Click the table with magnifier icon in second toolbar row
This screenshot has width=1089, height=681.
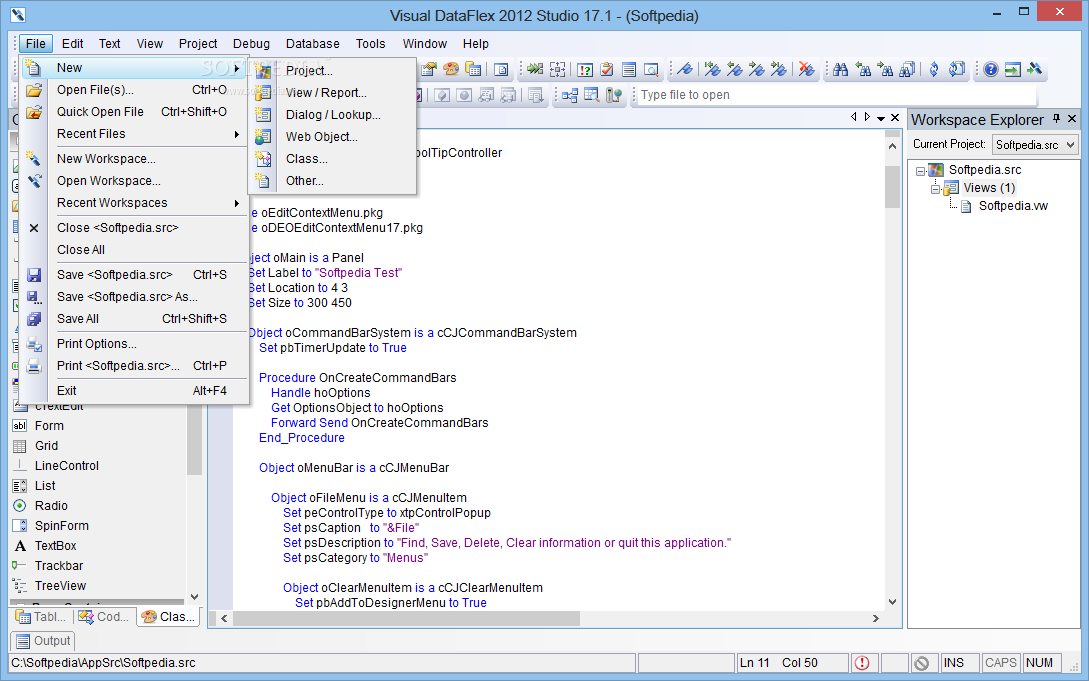pyautogui.click(x=592, y=95)
